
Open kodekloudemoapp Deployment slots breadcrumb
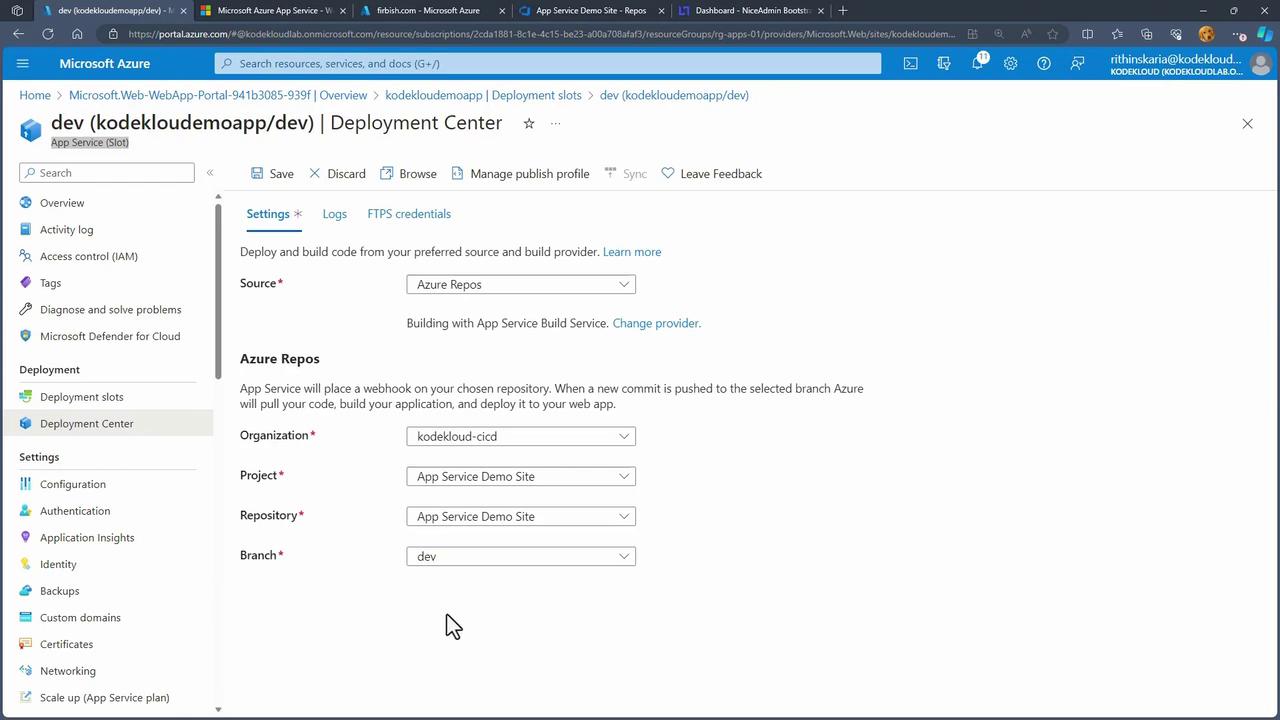(x=483, y=96)
